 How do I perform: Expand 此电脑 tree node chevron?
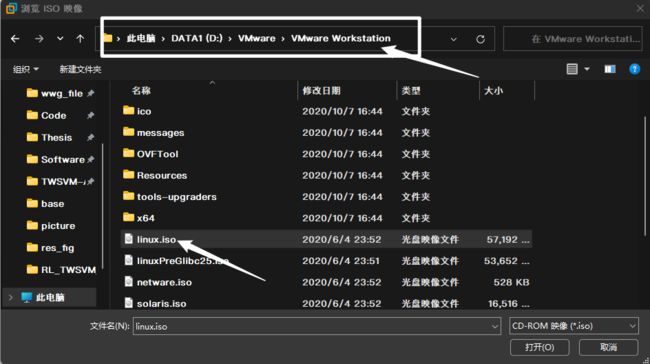(11, 297)
